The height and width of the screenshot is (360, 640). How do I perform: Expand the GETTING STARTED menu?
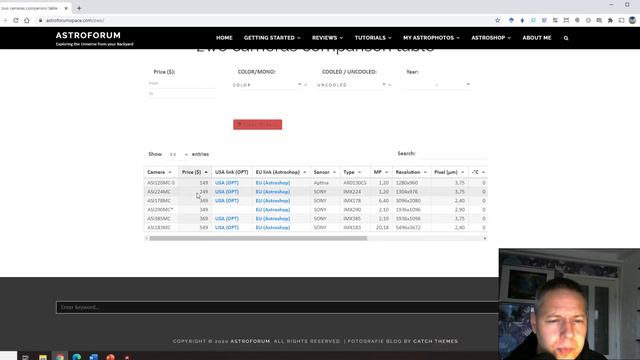[x=272, y=38]
